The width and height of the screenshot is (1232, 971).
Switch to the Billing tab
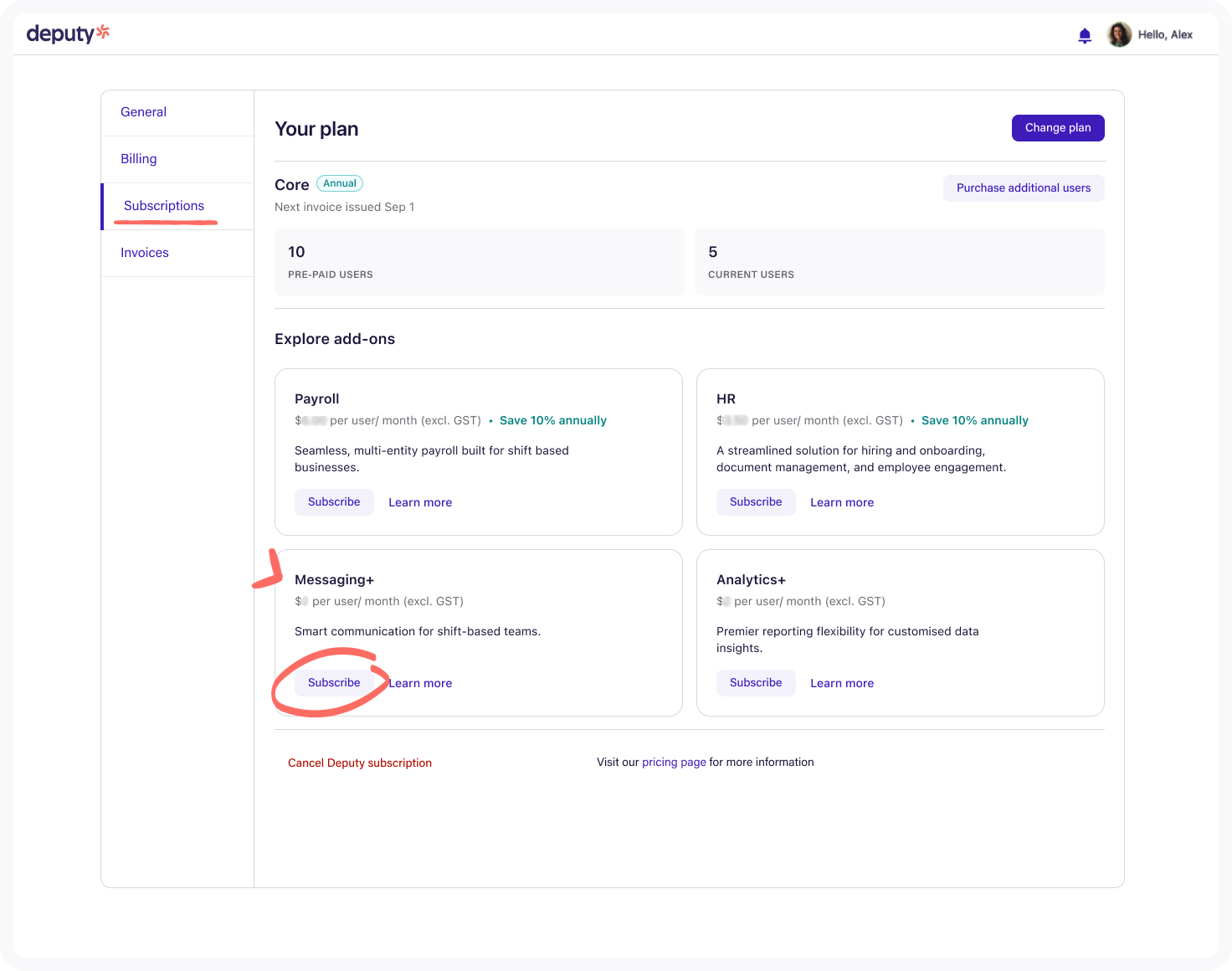139,159
